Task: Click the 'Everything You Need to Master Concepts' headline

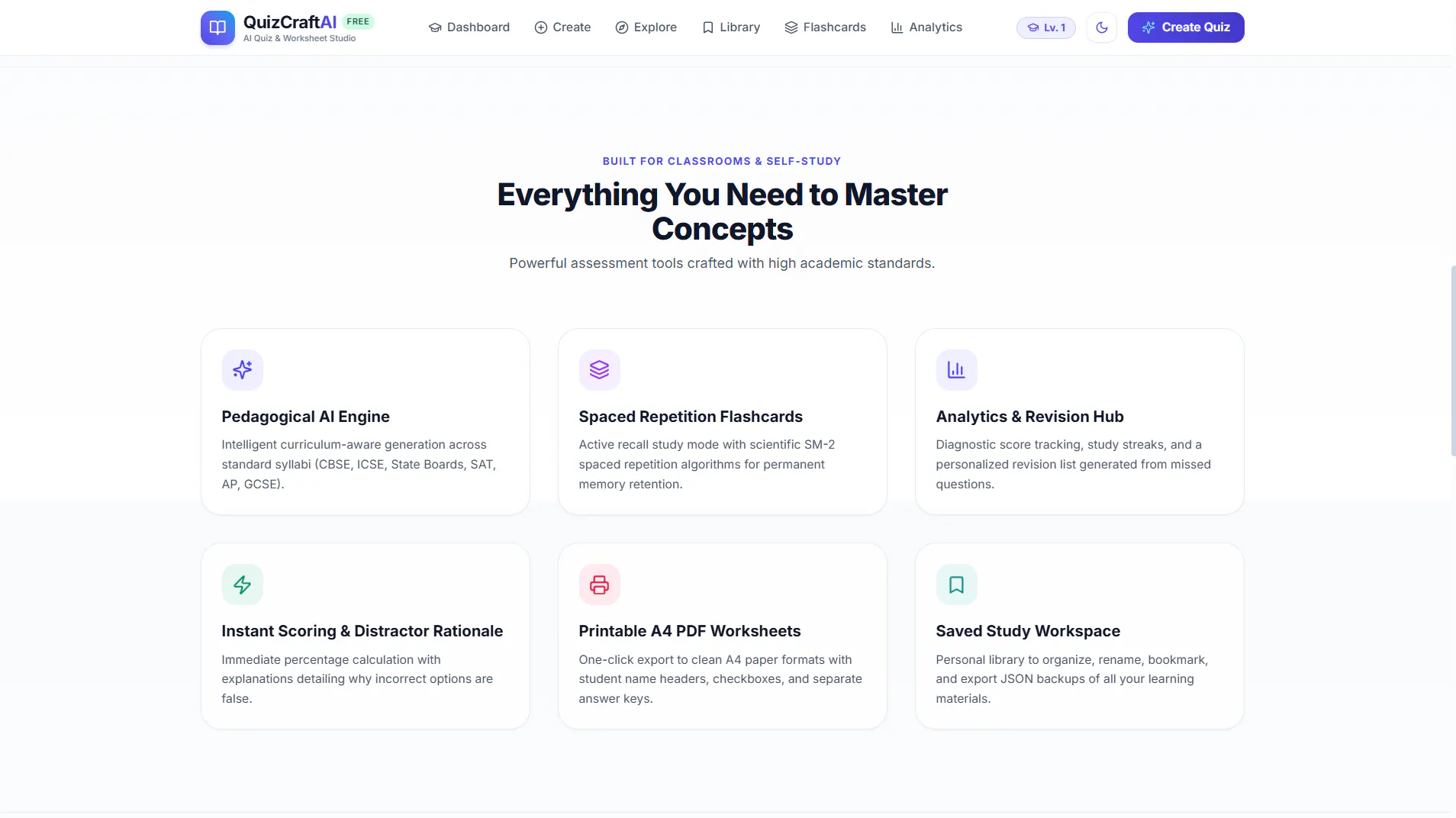Action: click(x=722, y=211)
